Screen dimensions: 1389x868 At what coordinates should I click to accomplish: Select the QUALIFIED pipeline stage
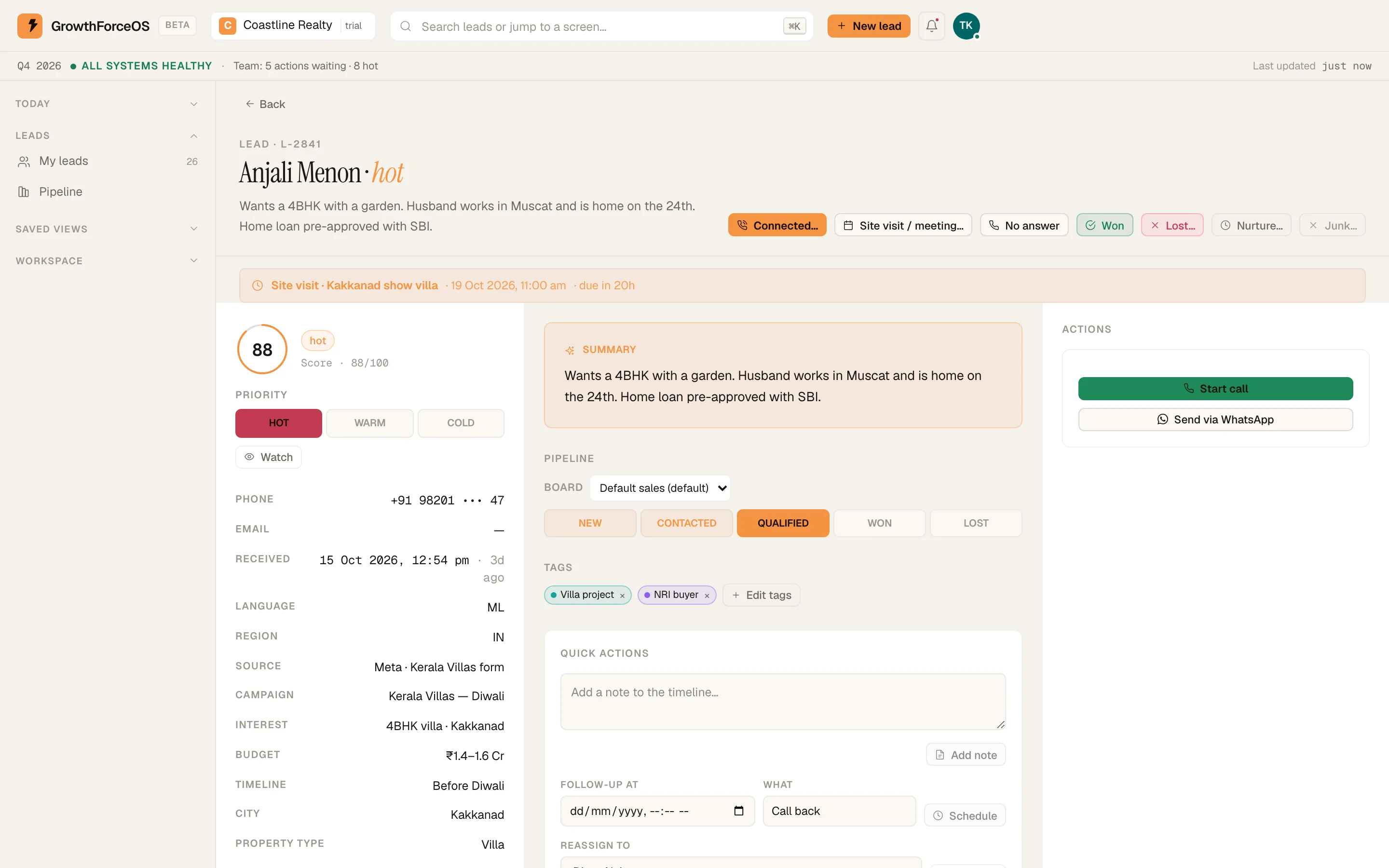[783, 523]
